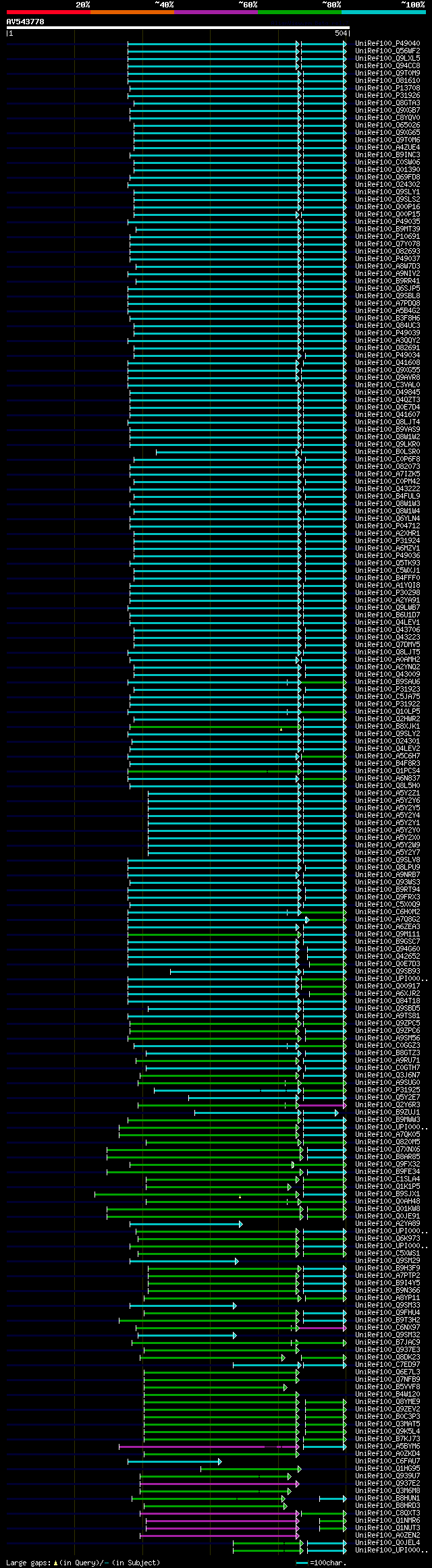This screenshot has height=1568, width=432.
Task: Open hit UniRef100_Q56WF2
Action: (x=387, y=51)
